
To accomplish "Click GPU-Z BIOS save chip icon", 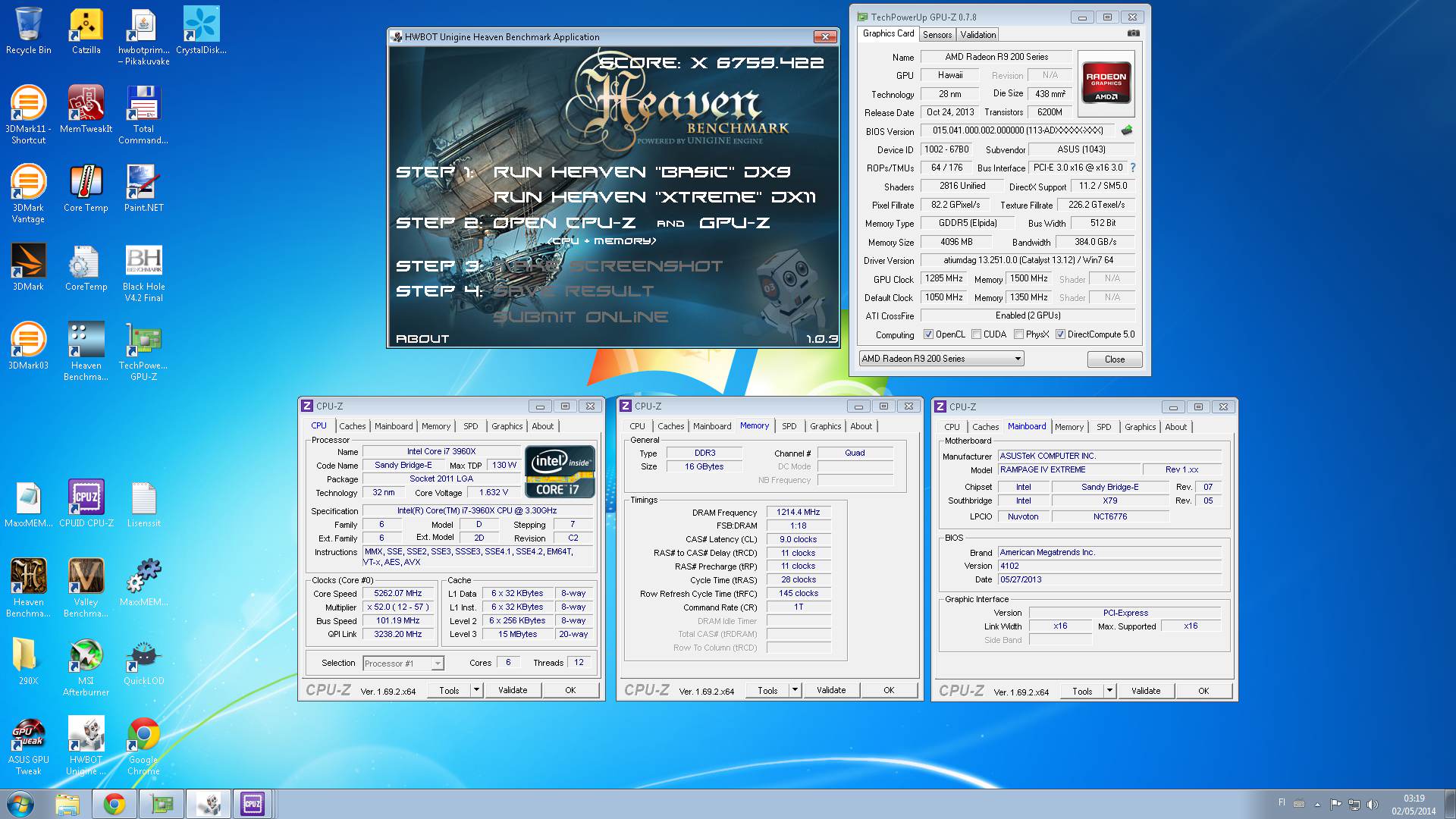I will tap(1127, 130).
